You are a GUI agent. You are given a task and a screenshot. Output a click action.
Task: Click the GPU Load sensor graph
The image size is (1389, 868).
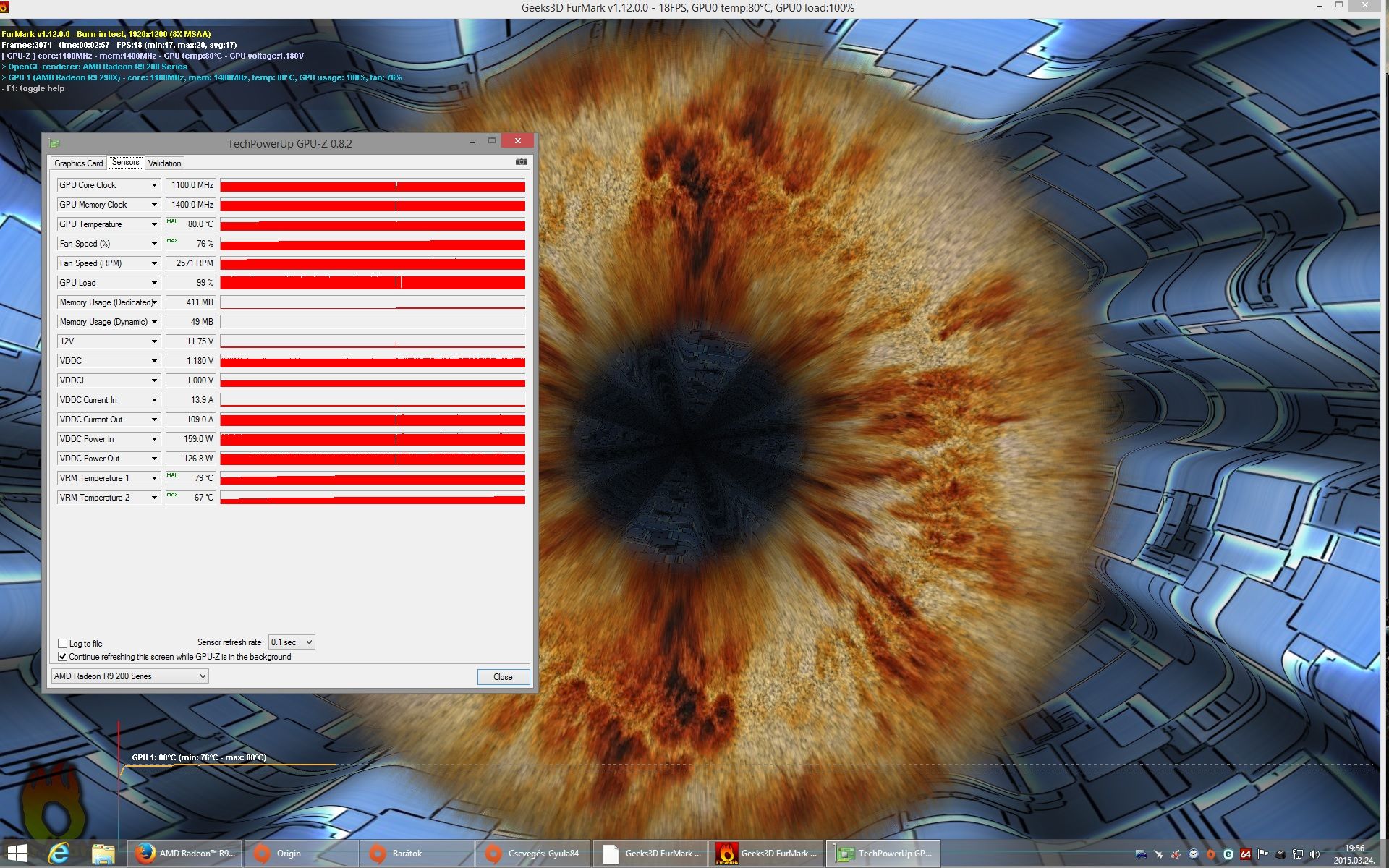click(x=373, y=283)
